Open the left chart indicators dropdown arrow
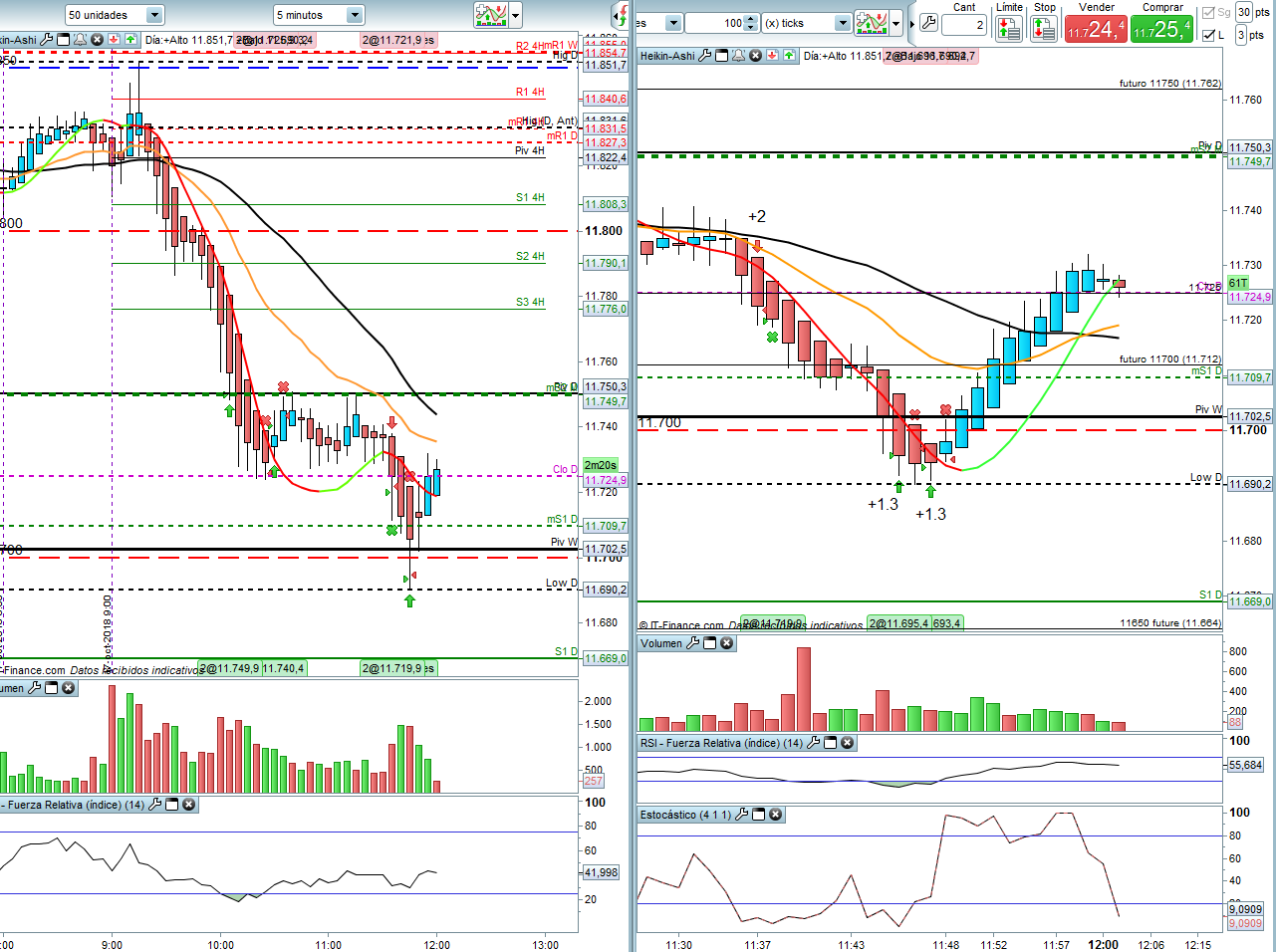Image resolution: width=1276 pixels, height=952 pixels. [516, 15]
